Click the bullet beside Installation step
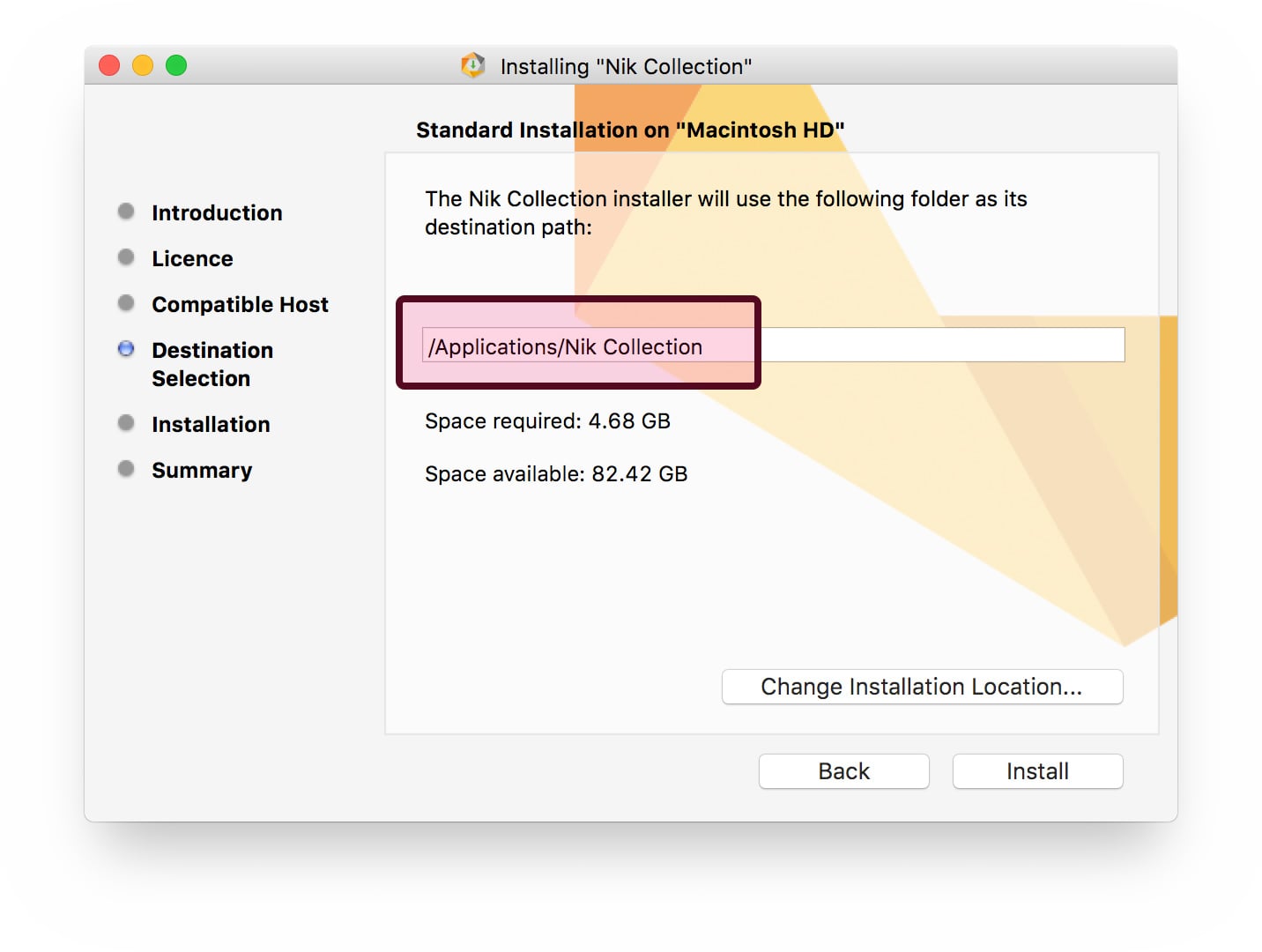Viewport: 1262px width, 952px height. click(x=126, y=423)
